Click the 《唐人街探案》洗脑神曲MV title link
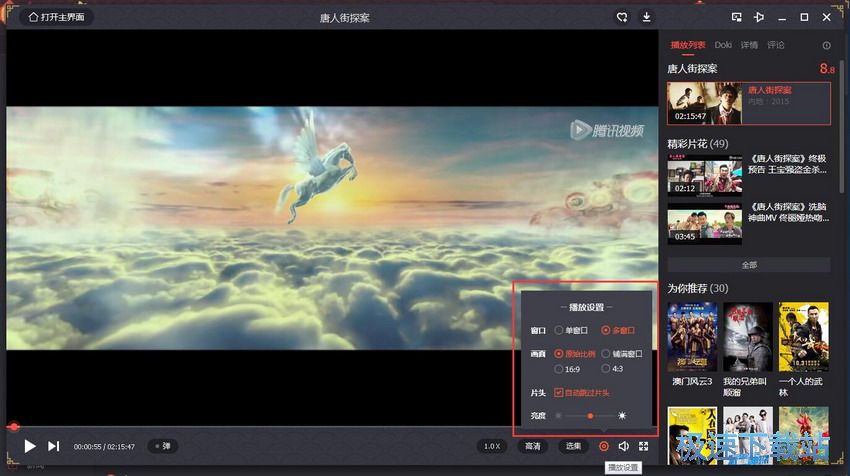The height and width of the screenshot is (476, 850). 788,213
